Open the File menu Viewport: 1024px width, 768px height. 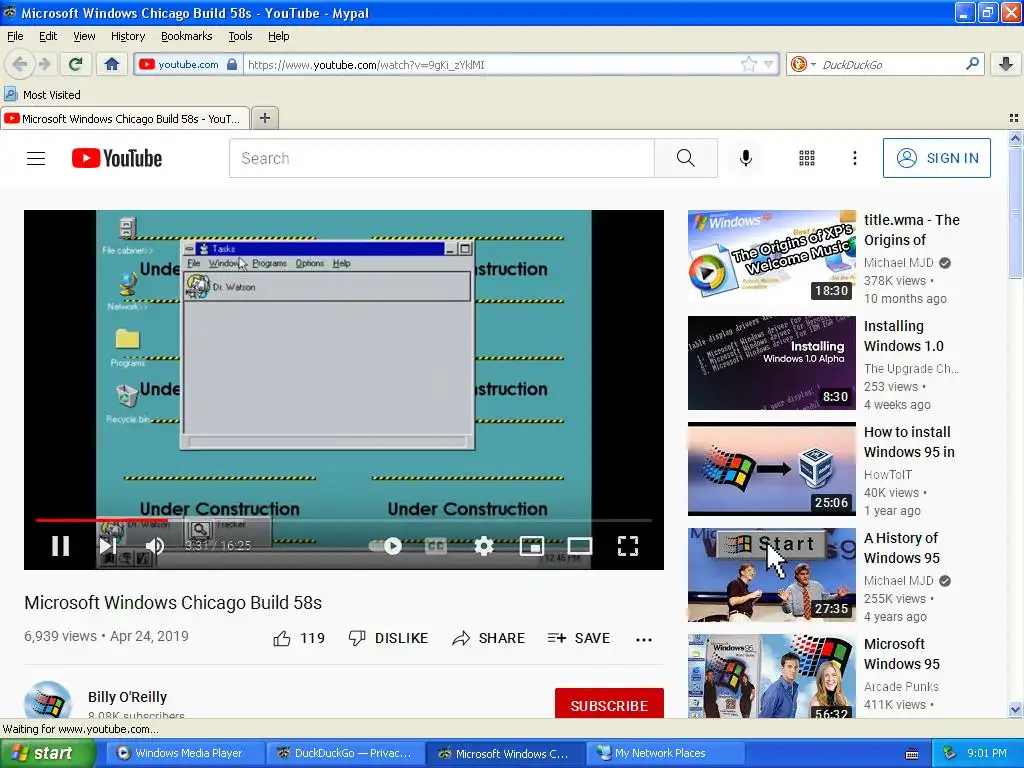click(x=15, y=36)
